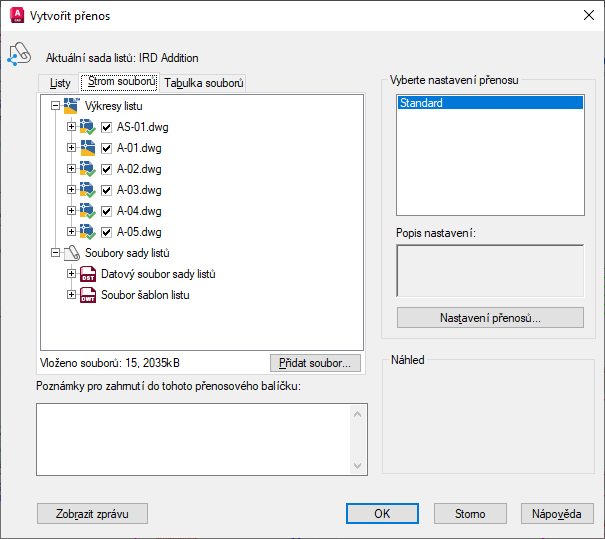Click the A-05.dwg drawing file icon
Viewport: 605px width, 539px height.
coord(88,231)
